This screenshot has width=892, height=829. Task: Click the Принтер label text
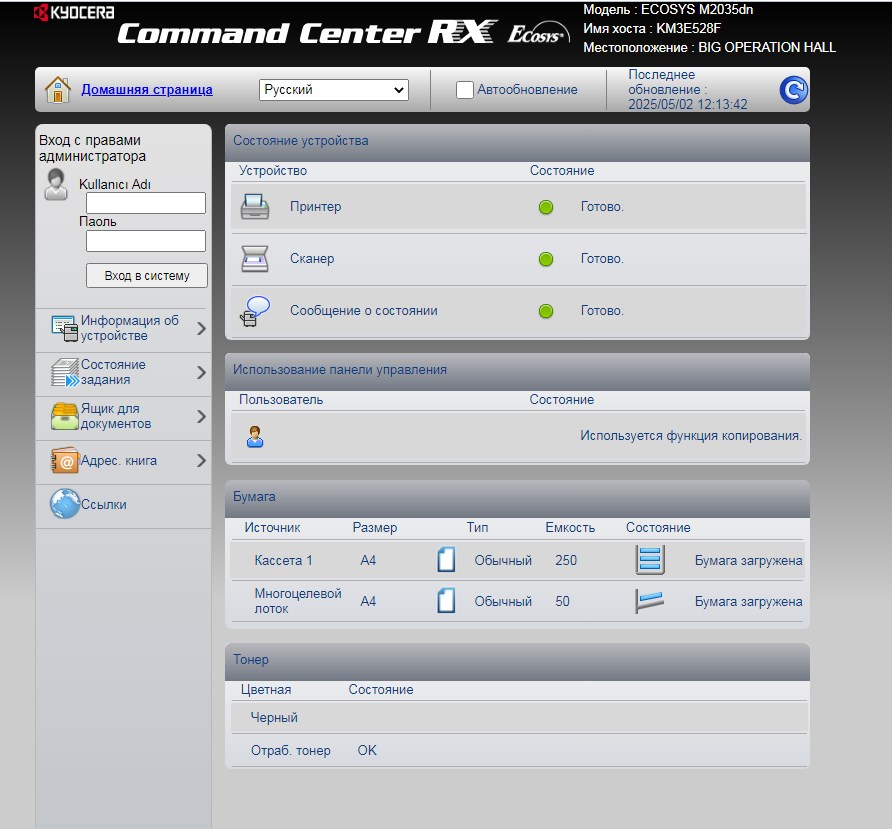[315, 207]
